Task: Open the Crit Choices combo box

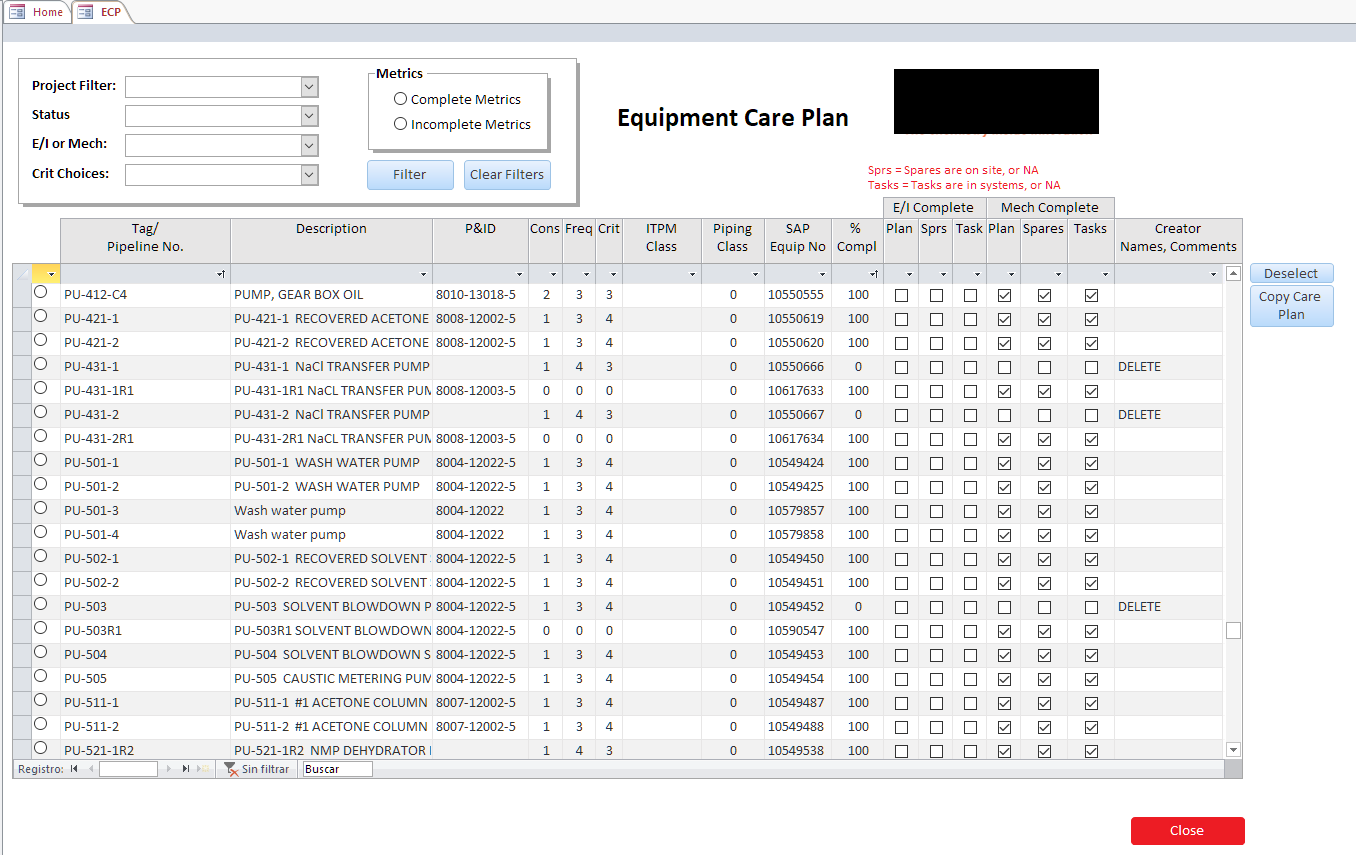Action: coord(309,175)
